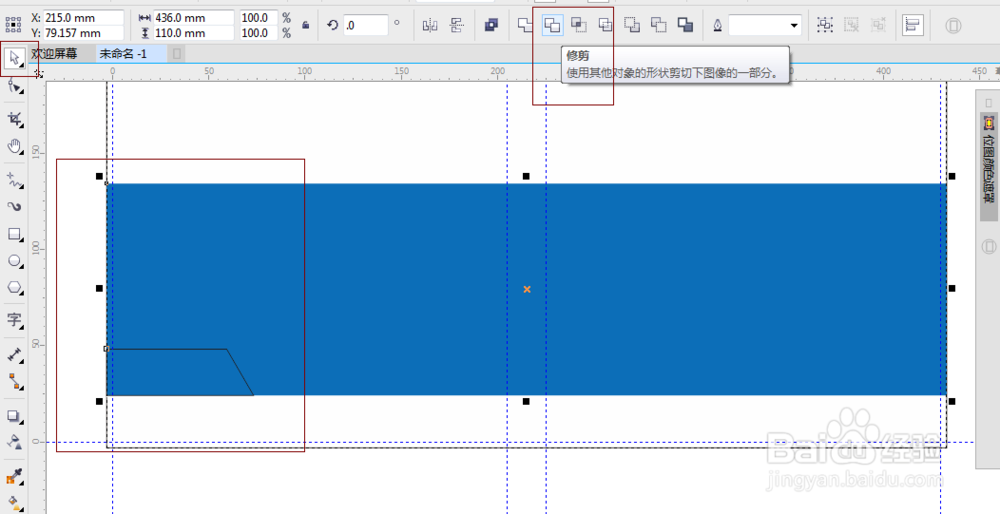
Task: Select the Drop Shadow tool
Action: [14, 416]
